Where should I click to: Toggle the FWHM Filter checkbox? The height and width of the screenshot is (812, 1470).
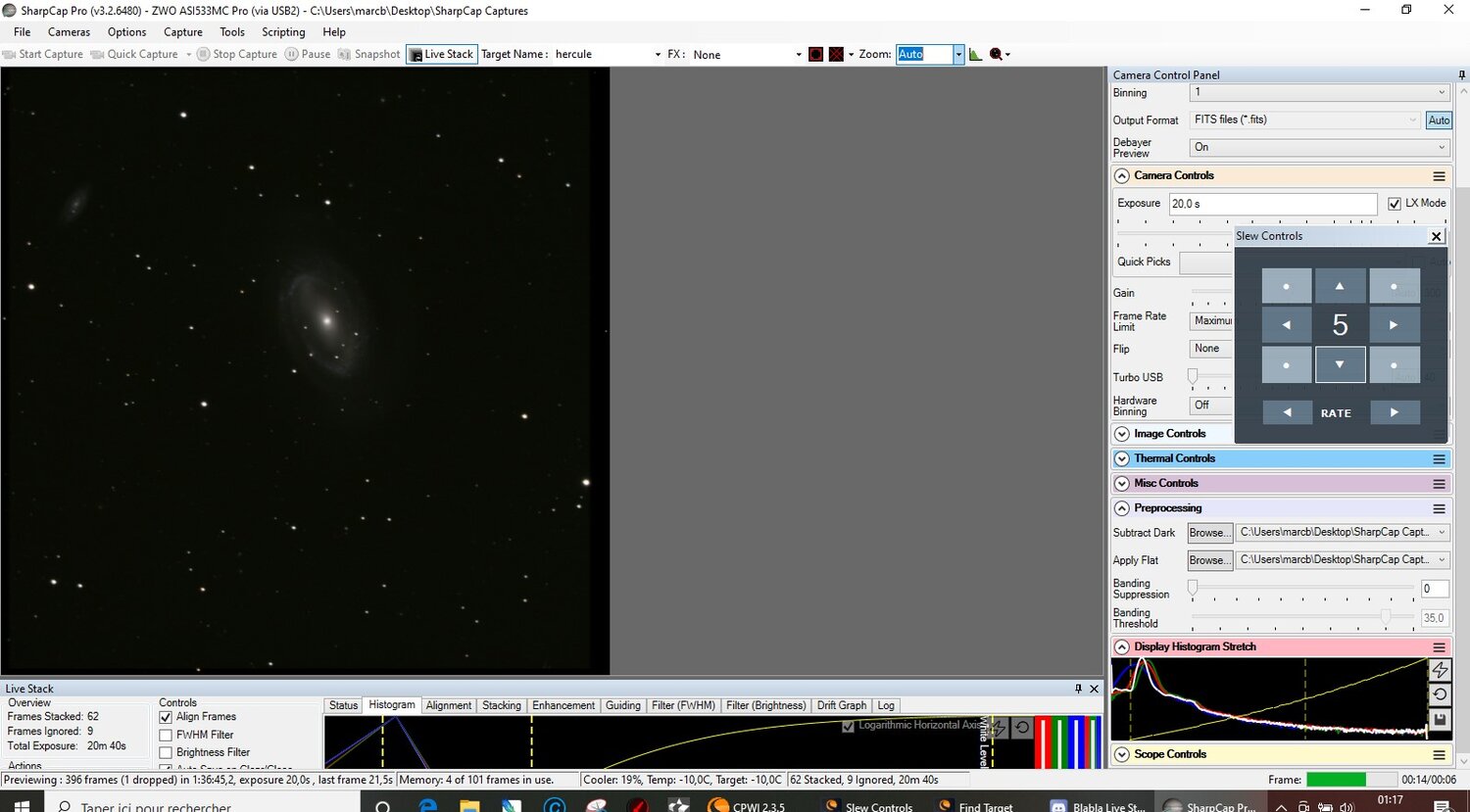pyautogui.click(x=165, y=734)
